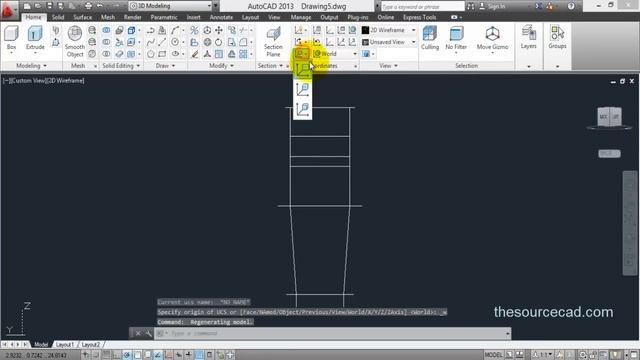Screen dimensions: 640x360
Task: Open the 2D Wireframe visual style dropdown
Action: click(x=389, y=30)
